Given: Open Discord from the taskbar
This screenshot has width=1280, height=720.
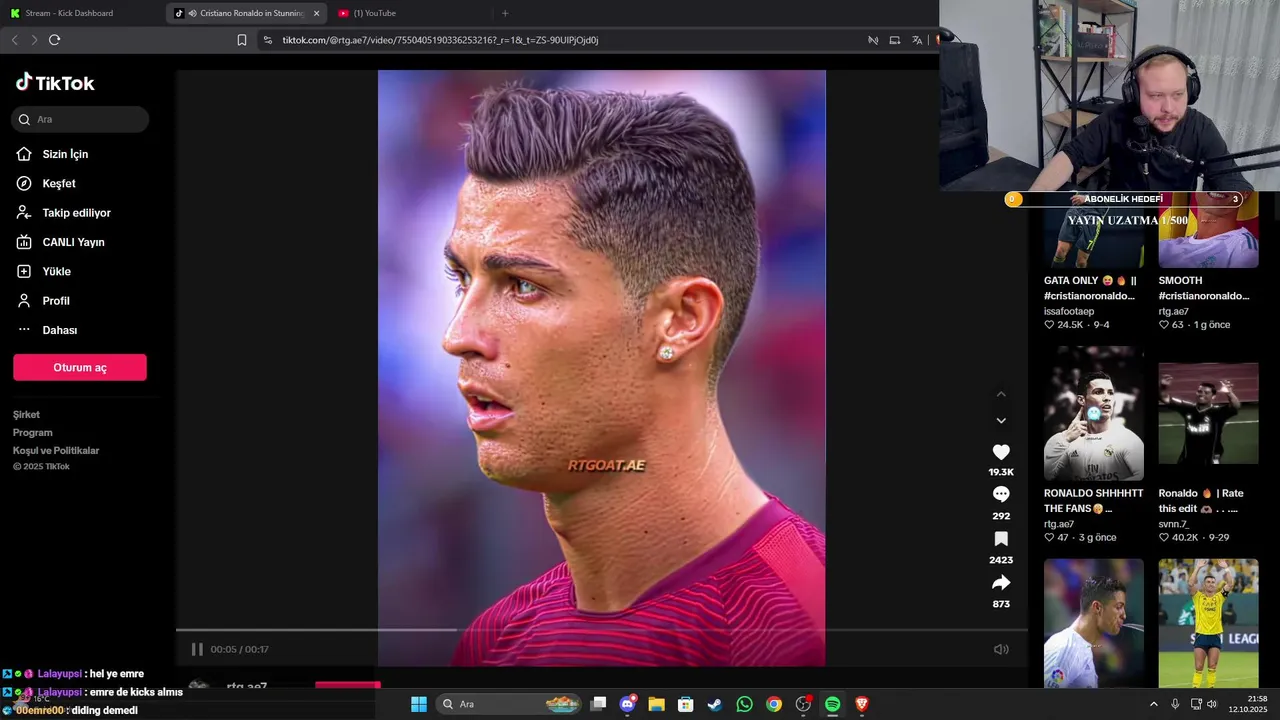Looking at the screenshot, I should [627, 704].
